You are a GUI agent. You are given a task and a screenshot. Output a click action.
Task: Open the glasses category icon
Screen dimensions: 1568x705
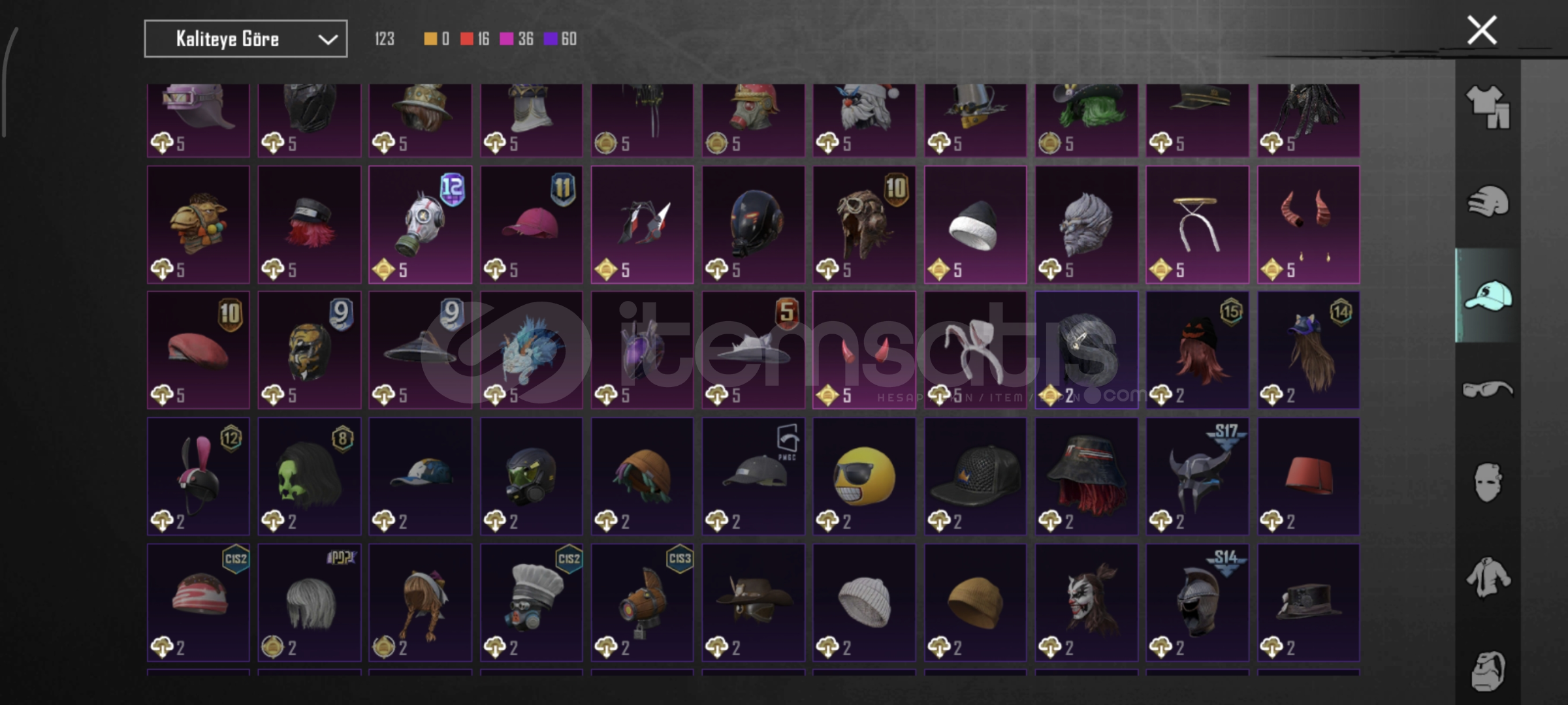[x=1488, y=390]
